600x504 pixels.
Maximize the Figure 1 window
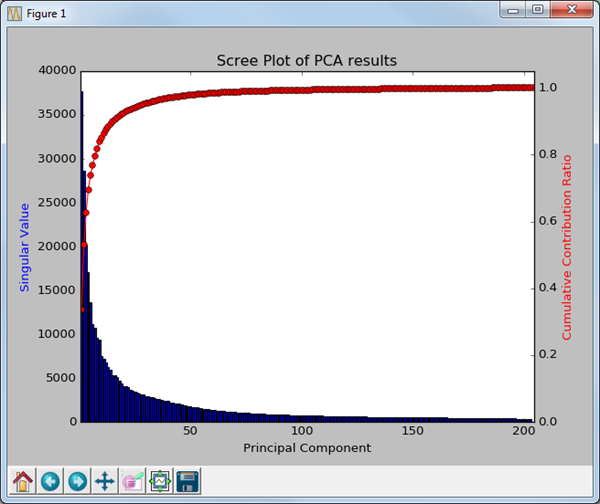pos(539,10)
